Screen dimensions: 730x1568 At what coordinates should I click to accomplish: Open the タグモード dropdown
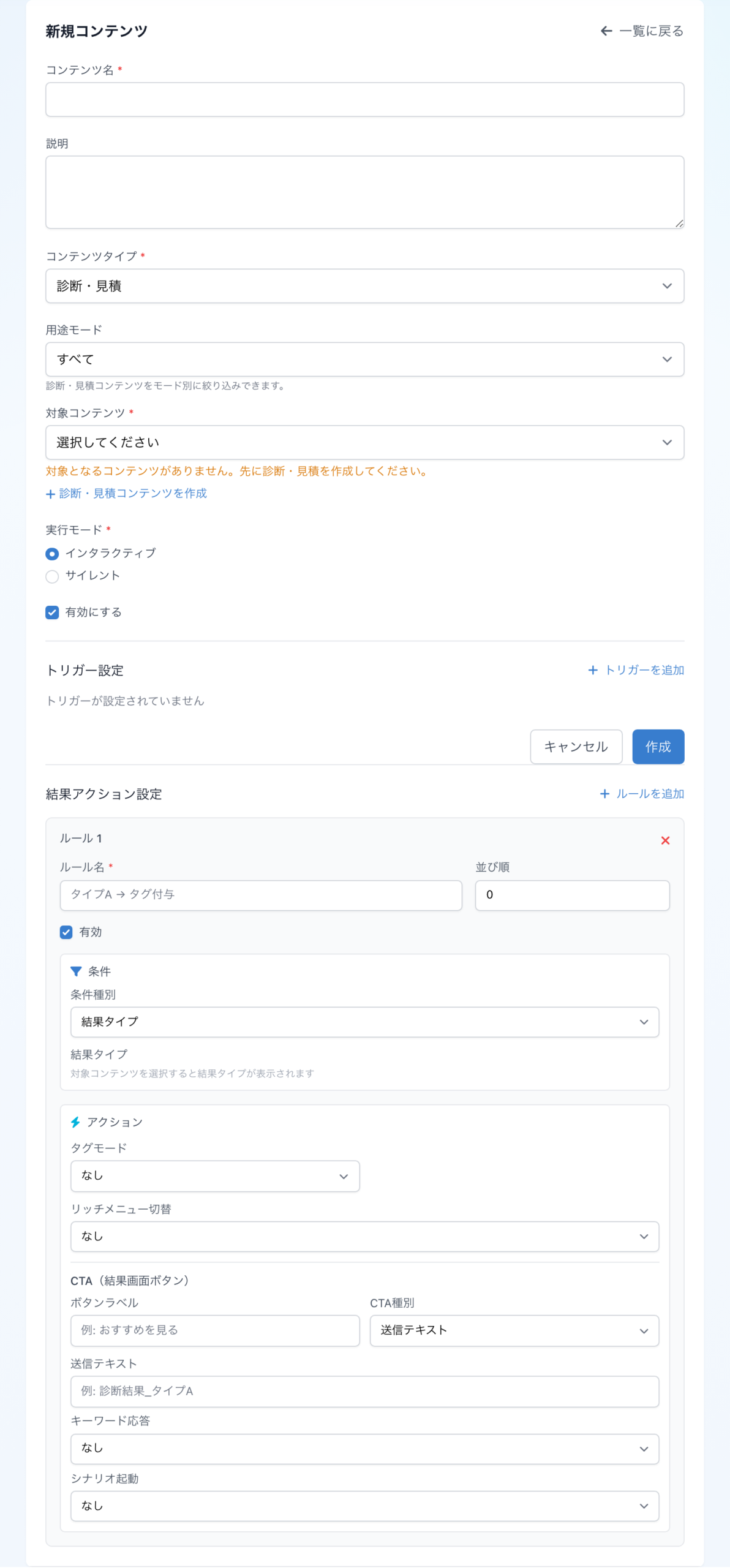215,1176
